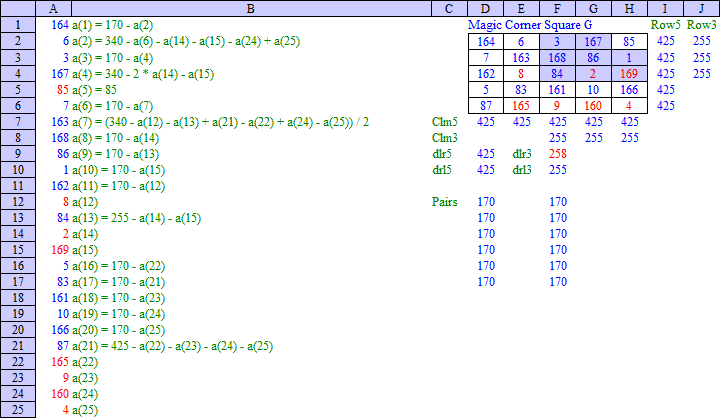Select column J header

pyautogui.click(x=702, y=8)
